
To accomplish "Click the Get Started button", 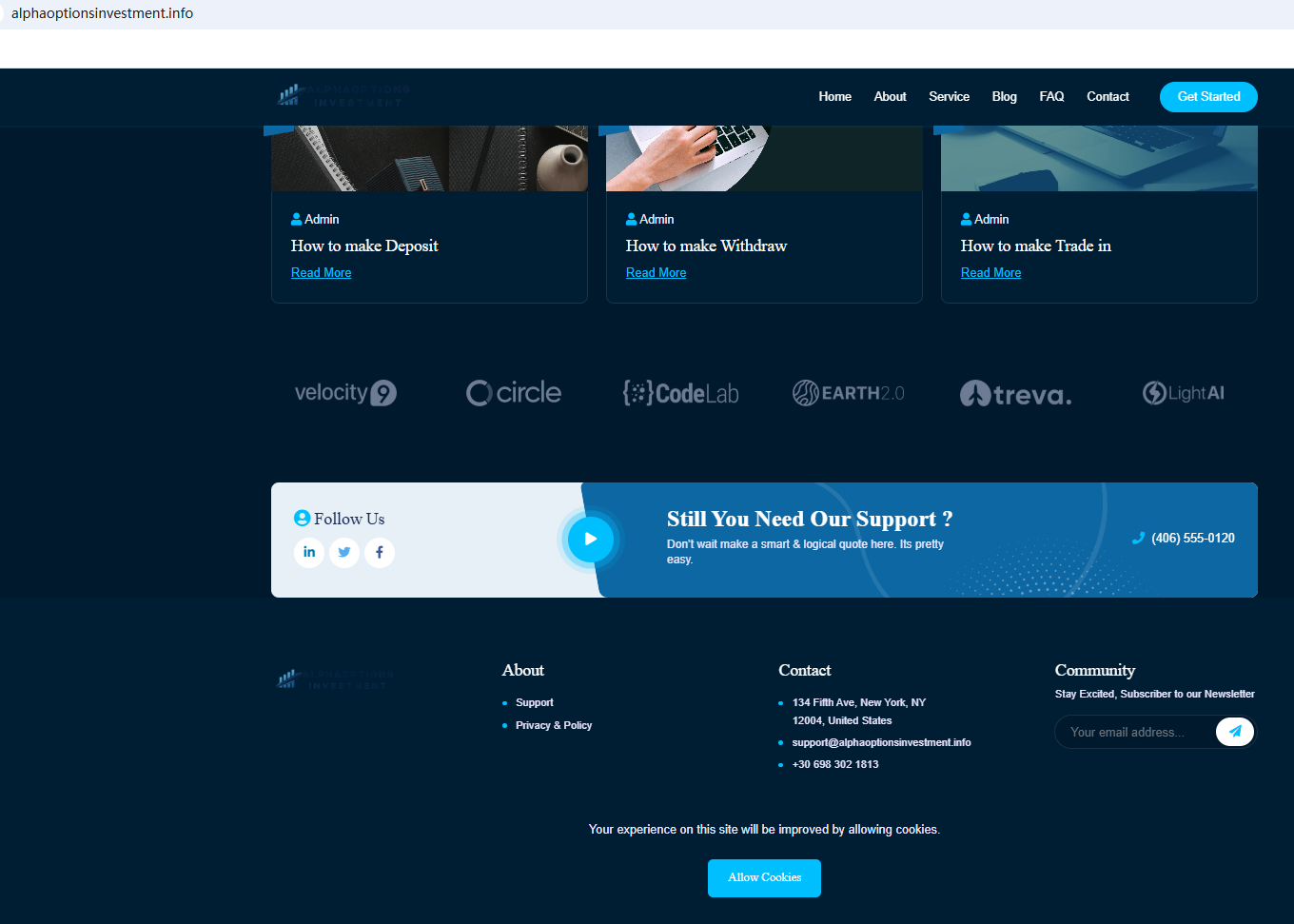I will tap(1208, 97).
